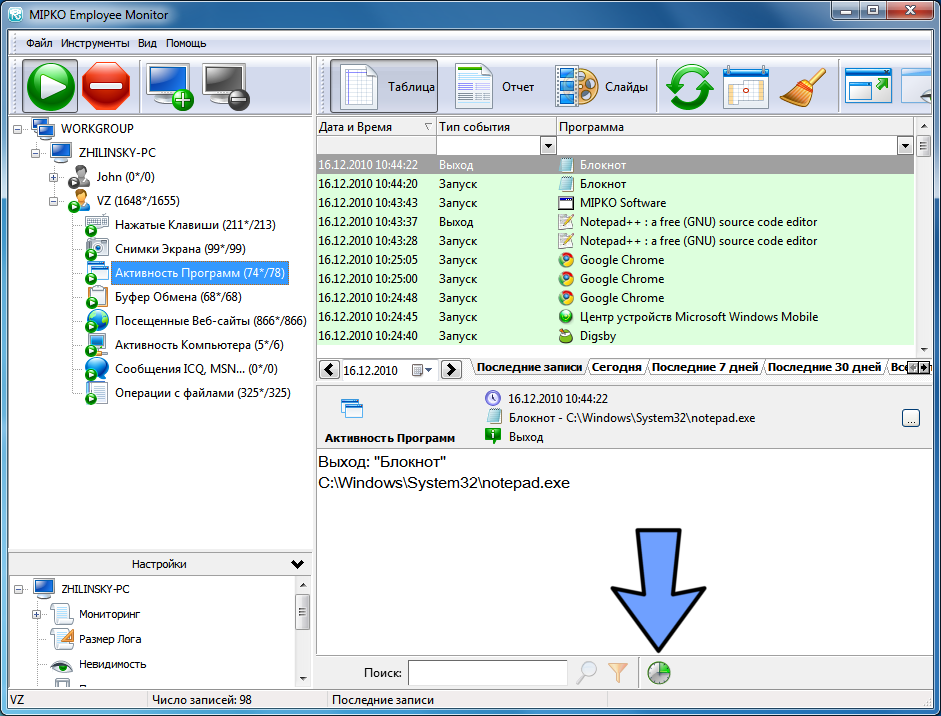This screenshot has width=941, height=716.
Task: Select the Сообщения ICQ, MSN... (0*/0) category
Action: click(x=196, y=369)
